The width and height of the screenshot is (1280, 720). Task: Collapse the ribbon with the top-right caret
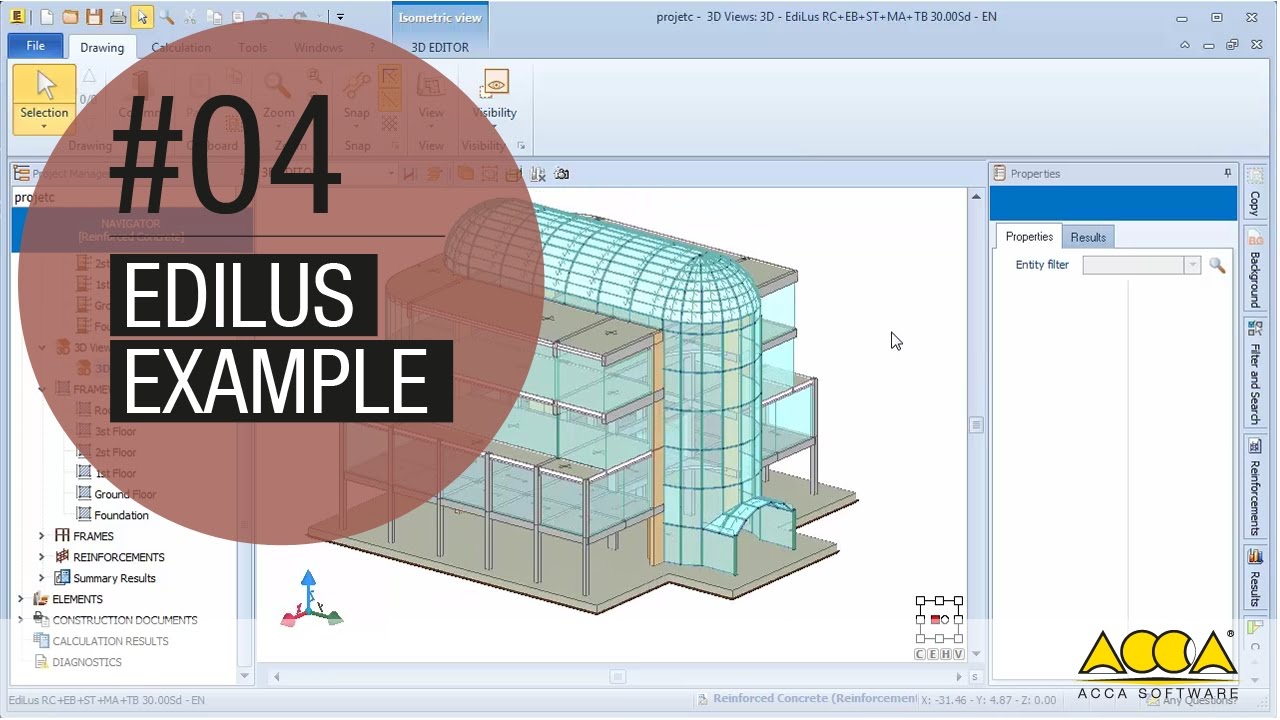1185,45
